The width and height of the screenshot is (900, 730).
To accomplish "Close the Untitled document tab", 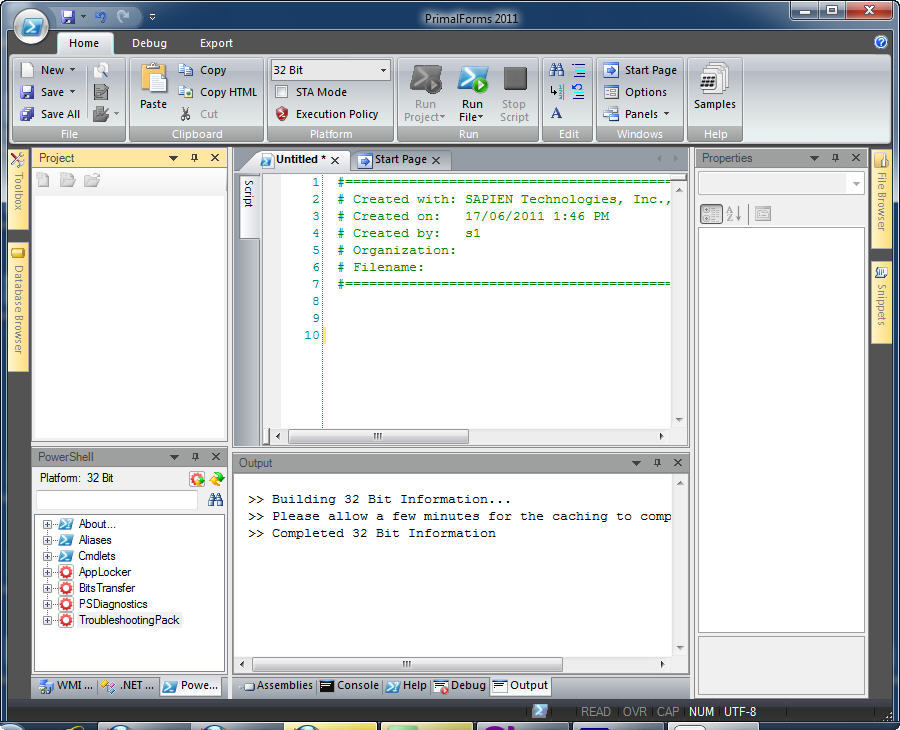I will [335, 160].
